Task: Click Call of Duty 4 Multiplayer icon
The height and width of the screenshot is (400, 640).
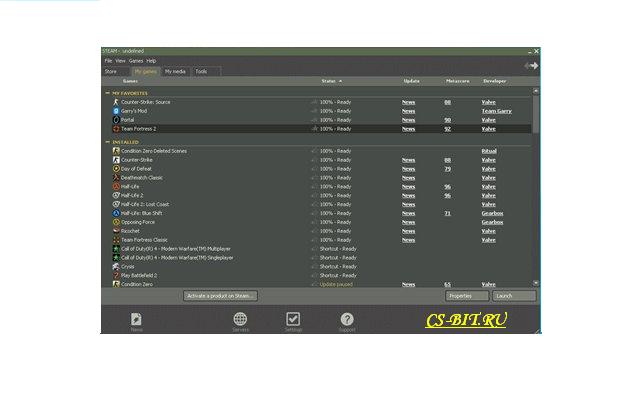Action: click(x=116, y=249)
